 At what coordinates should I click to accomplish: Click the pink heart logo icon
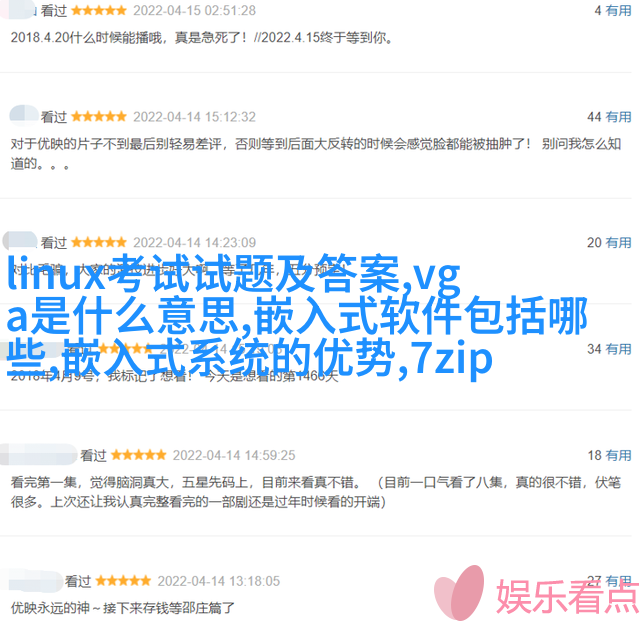(x=459, y=591)
